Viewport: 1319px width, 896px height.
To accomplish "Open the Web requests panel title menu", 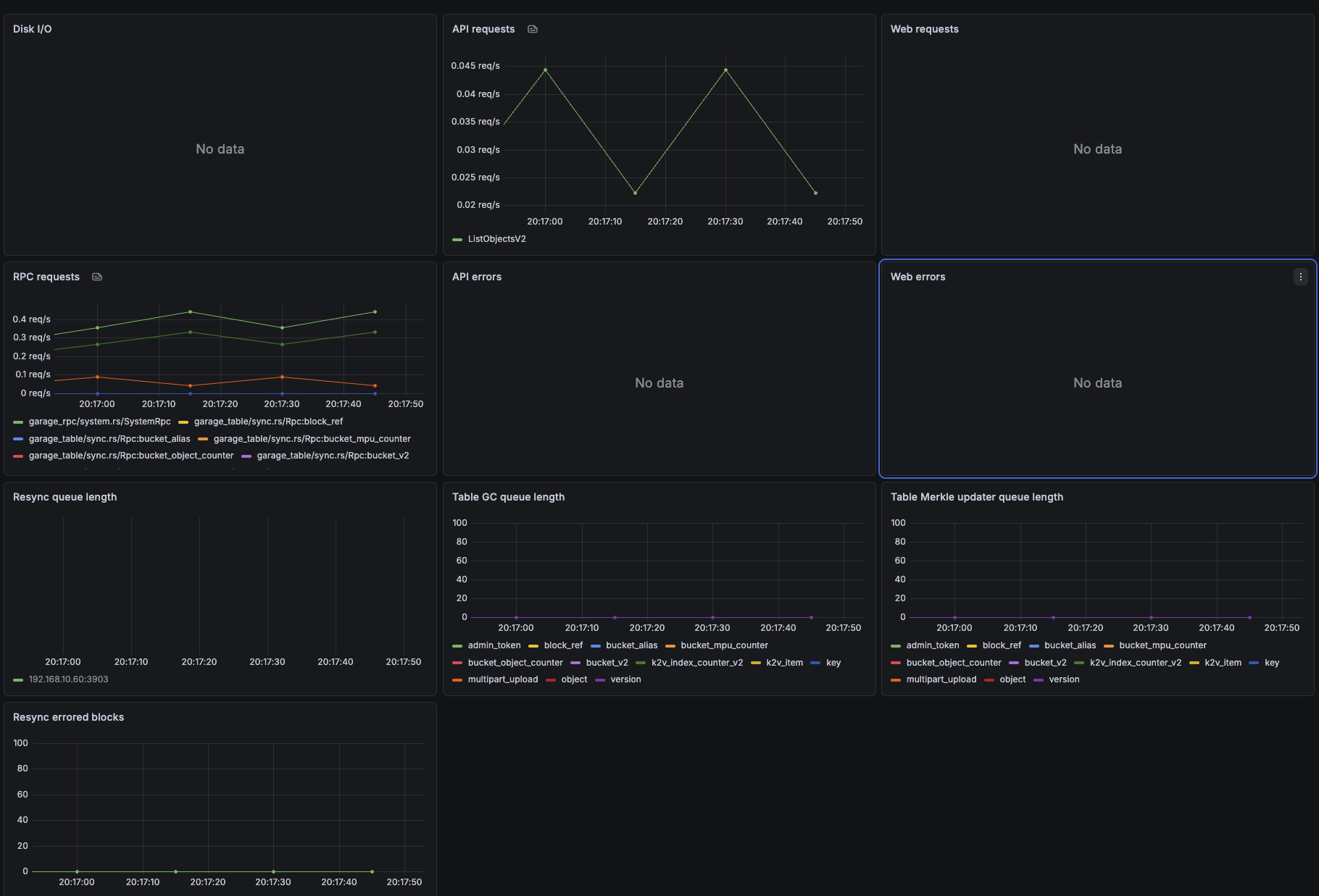I will 925,29.
